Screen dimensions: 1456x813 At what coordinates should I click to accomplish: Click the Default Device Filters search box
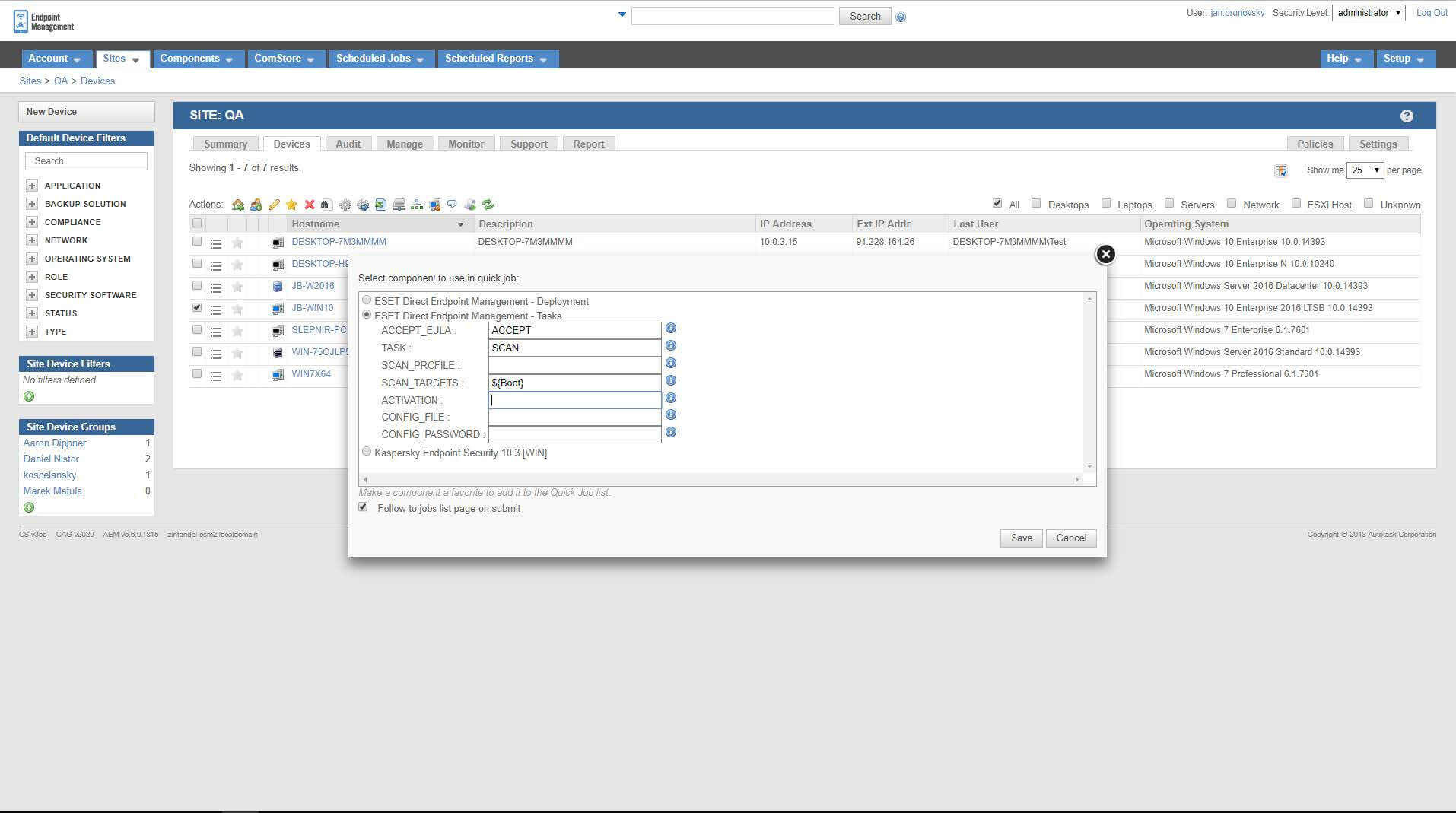(x=87, y=160)
